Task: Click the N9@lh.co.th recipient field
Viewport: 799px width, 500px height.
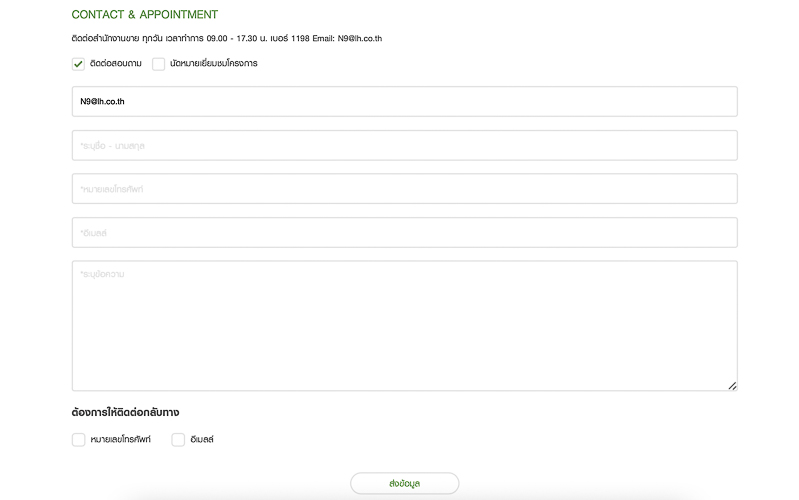Action: (x=405, y=101)
